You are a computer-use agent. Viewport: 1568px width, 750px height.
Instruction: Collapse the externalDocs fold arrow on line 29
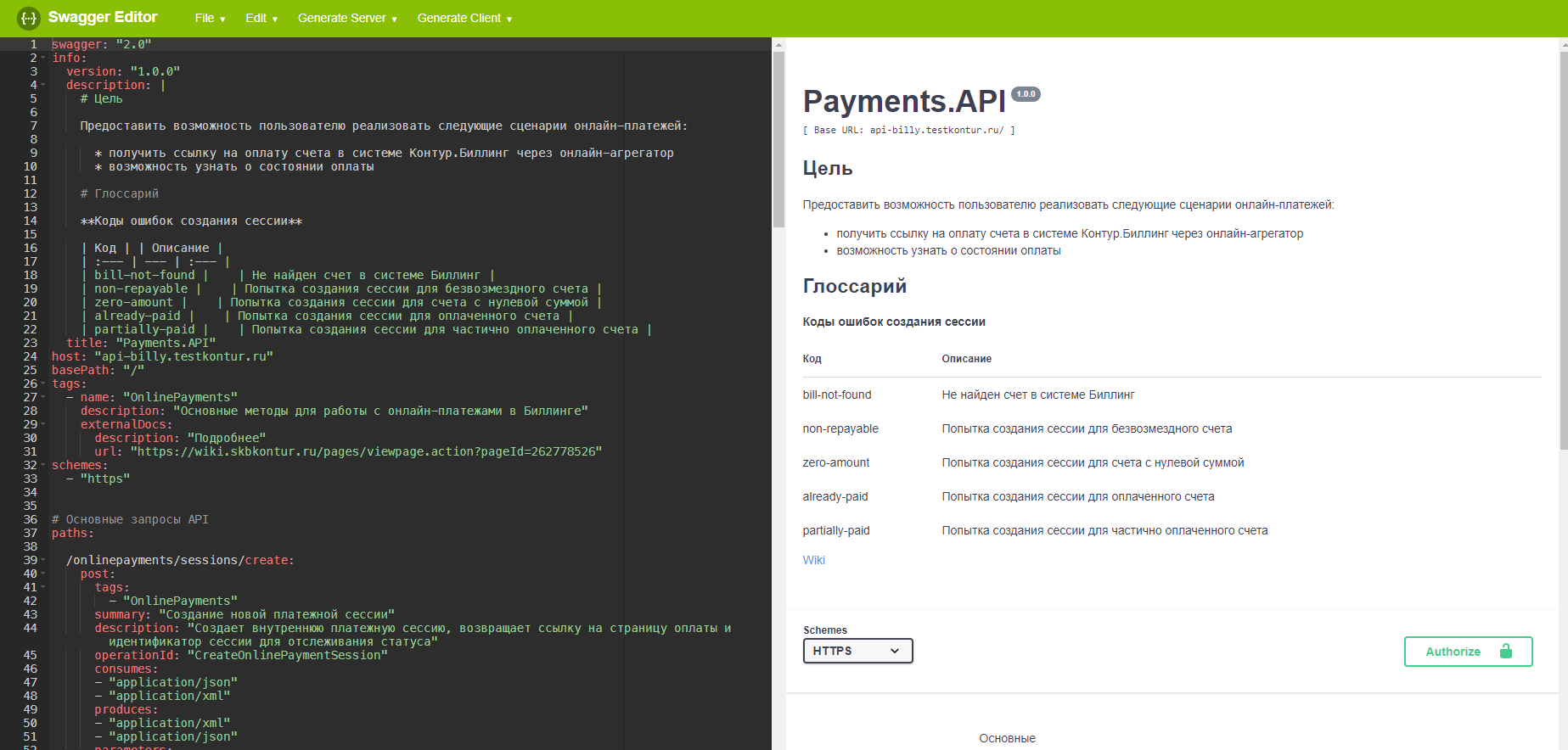pos(43,424)
